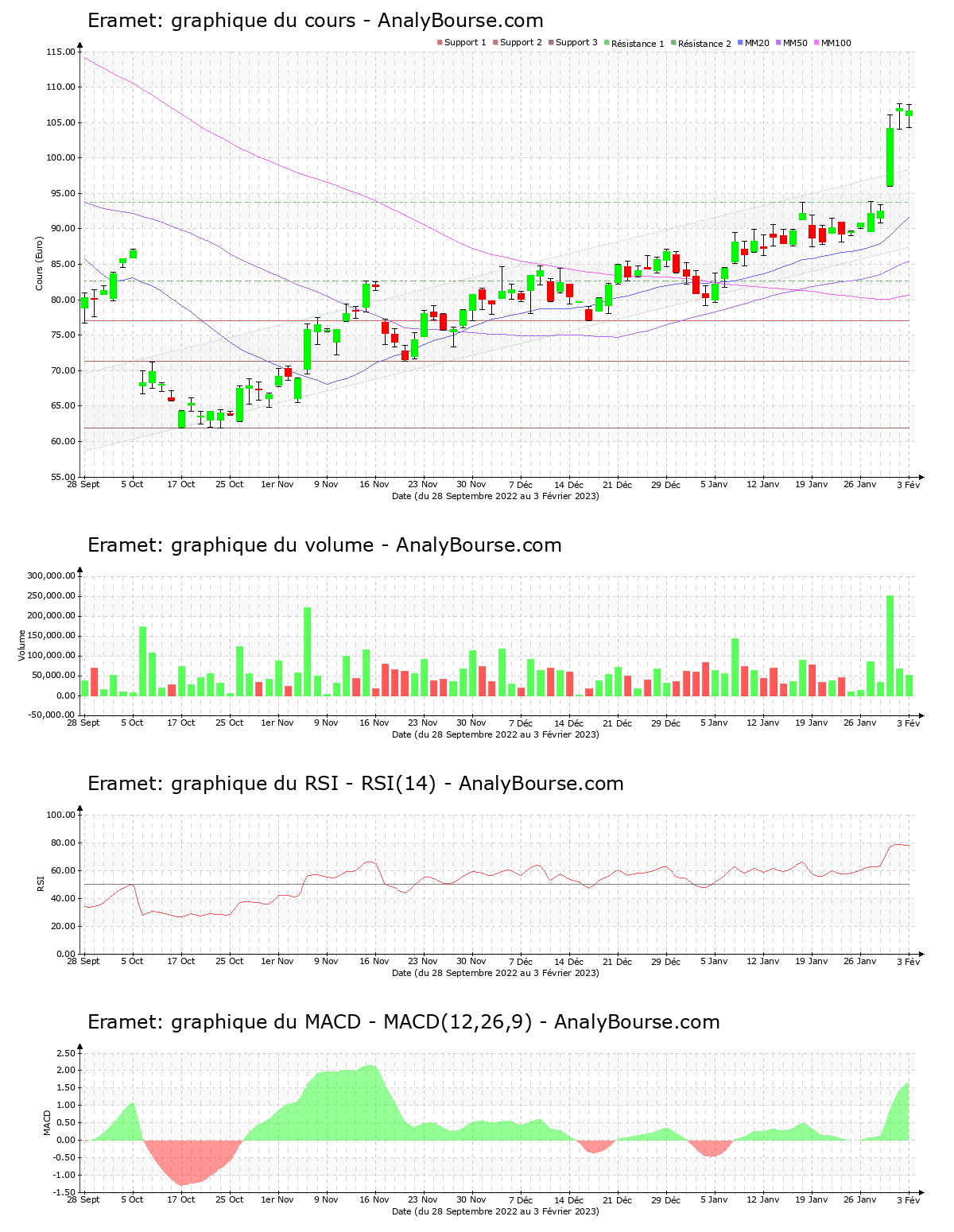
Task: Click the date range caption under MACD chart
Action: [496, 1211]
